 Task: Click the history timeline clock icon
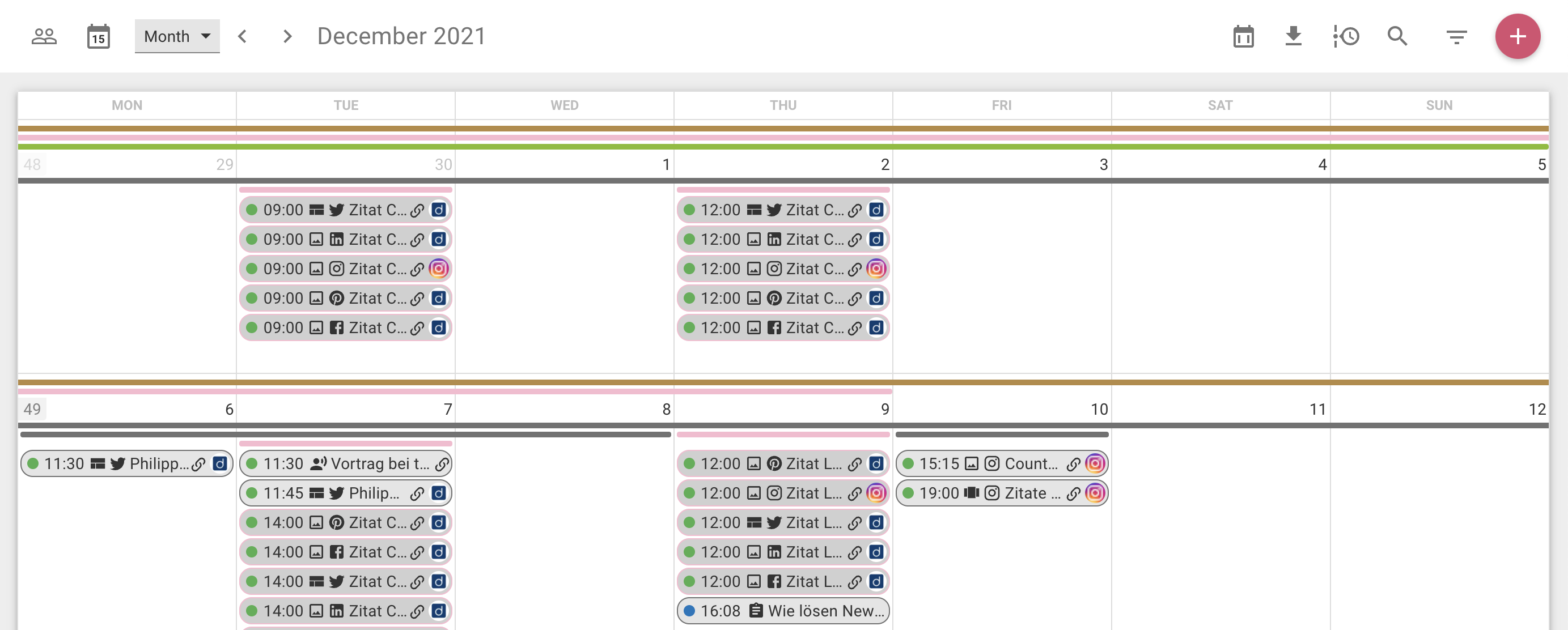[x=1346, y=36]
